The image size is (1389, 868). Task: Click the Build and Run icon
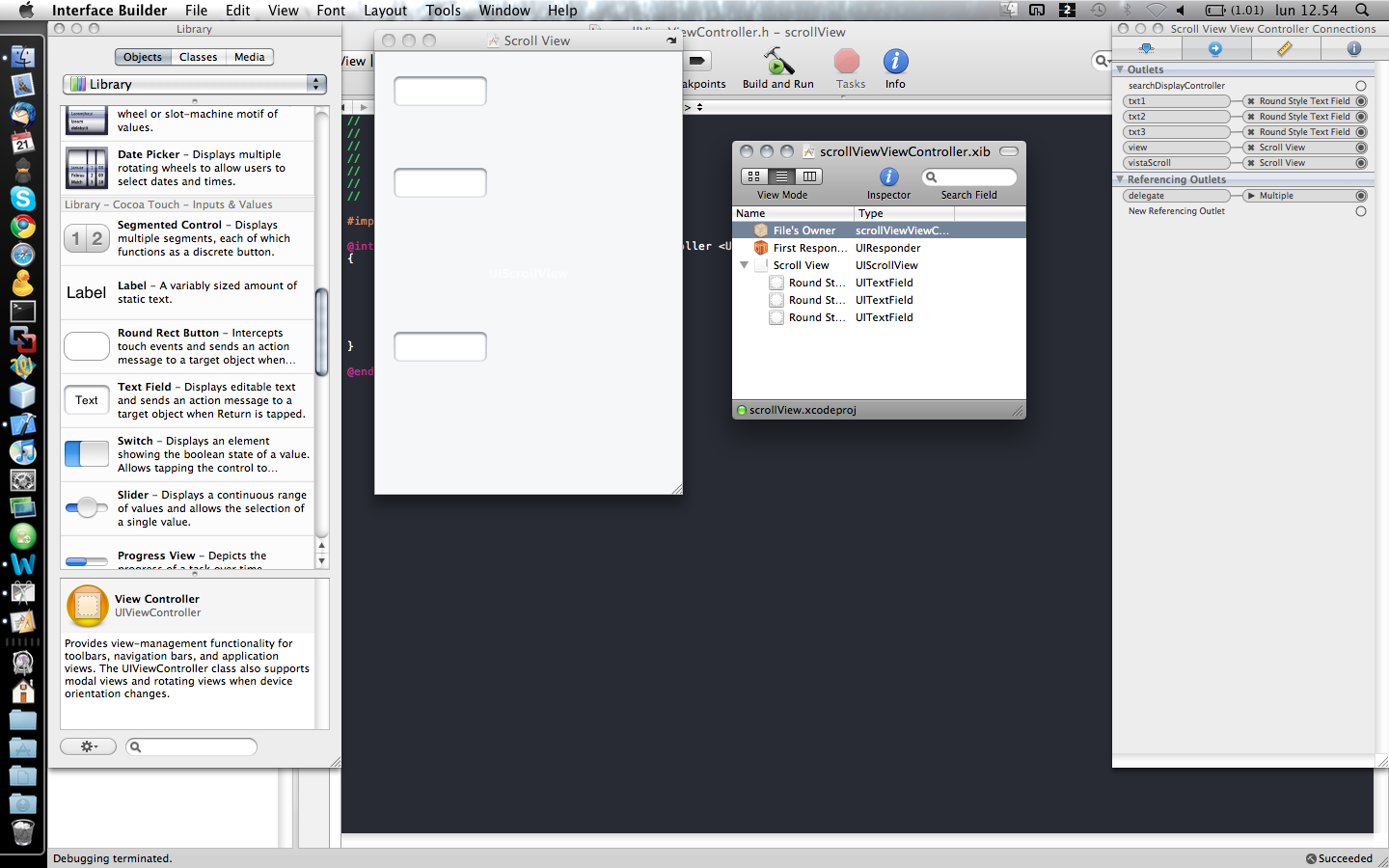coord(777,64)
